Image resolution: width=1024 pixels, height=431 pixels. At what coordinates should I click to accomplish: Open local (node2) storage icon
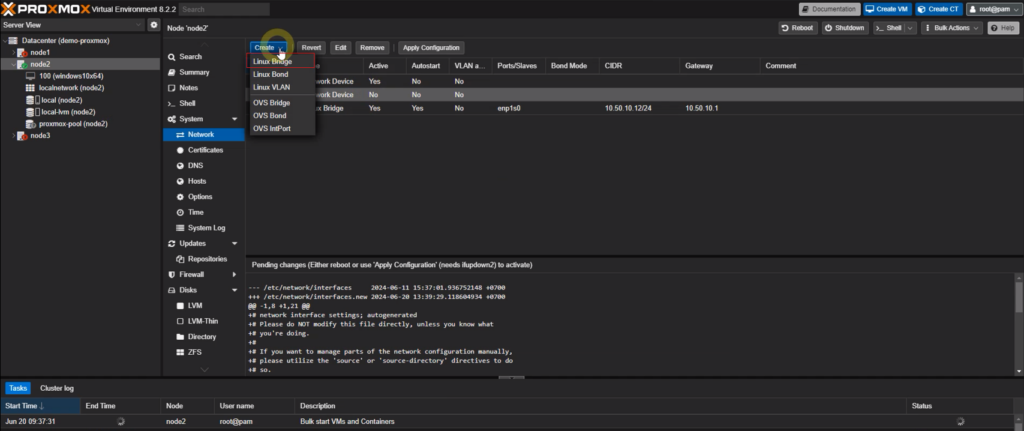30,100
